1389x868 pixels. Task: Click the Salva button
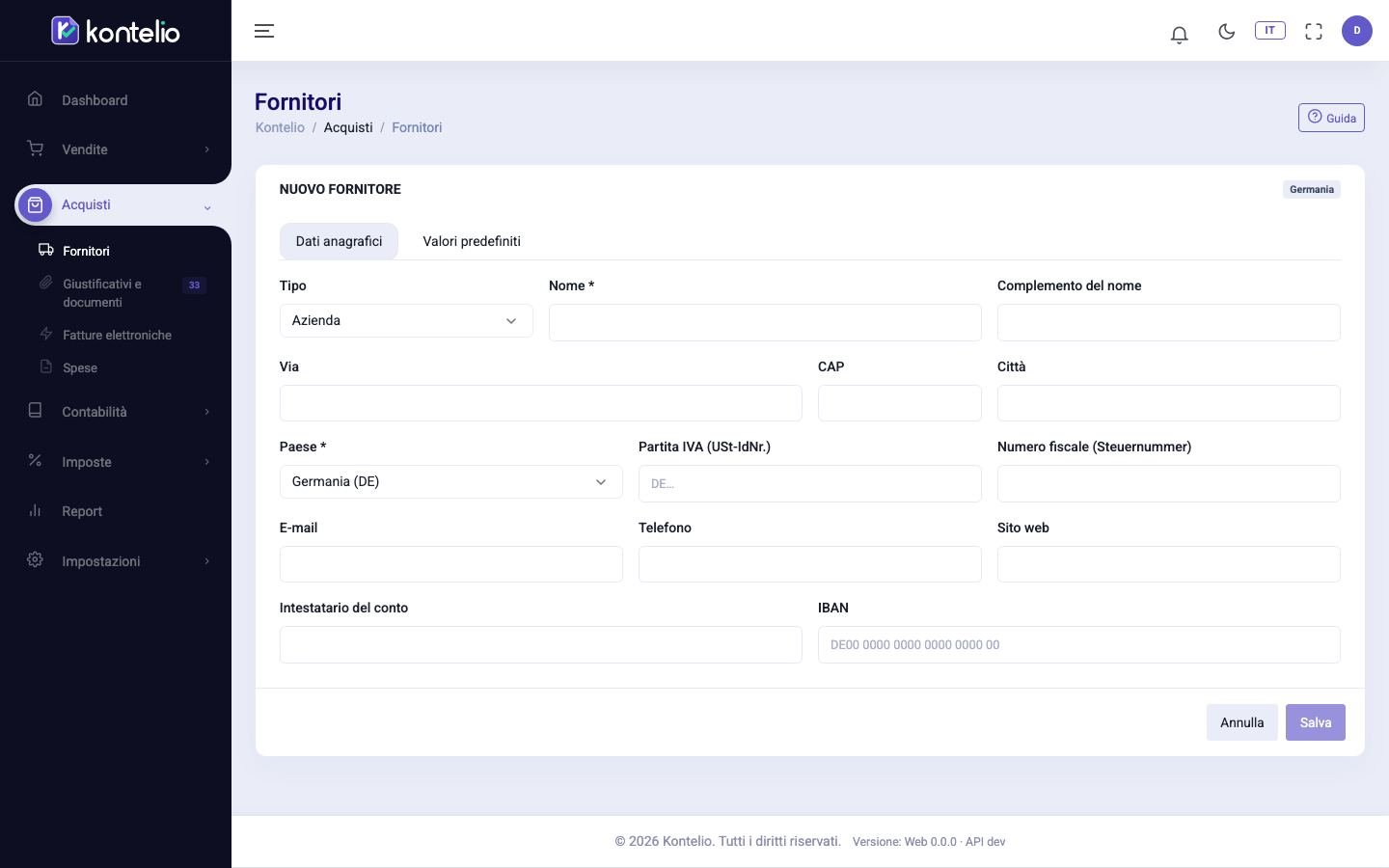pos(1315,722)
